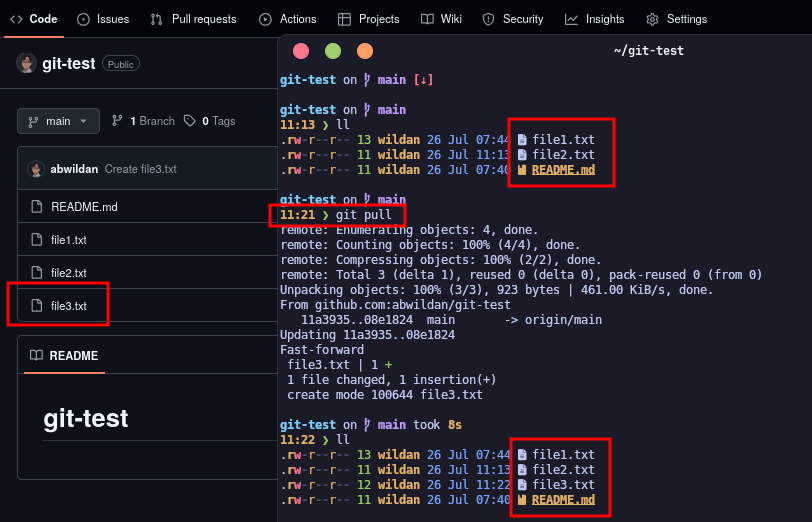
Task: Click the file icon beside file2.txt on GitHub
Action: click(37, 272)
